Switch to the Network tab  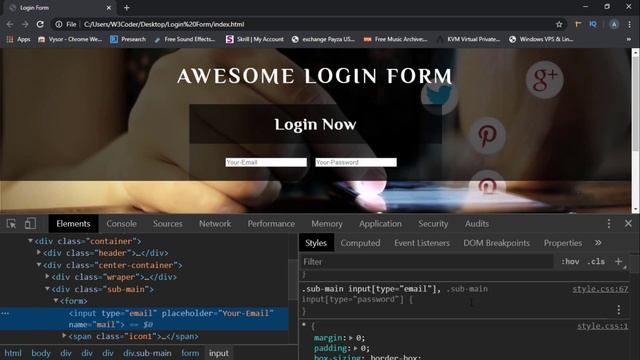pos(215,224)
